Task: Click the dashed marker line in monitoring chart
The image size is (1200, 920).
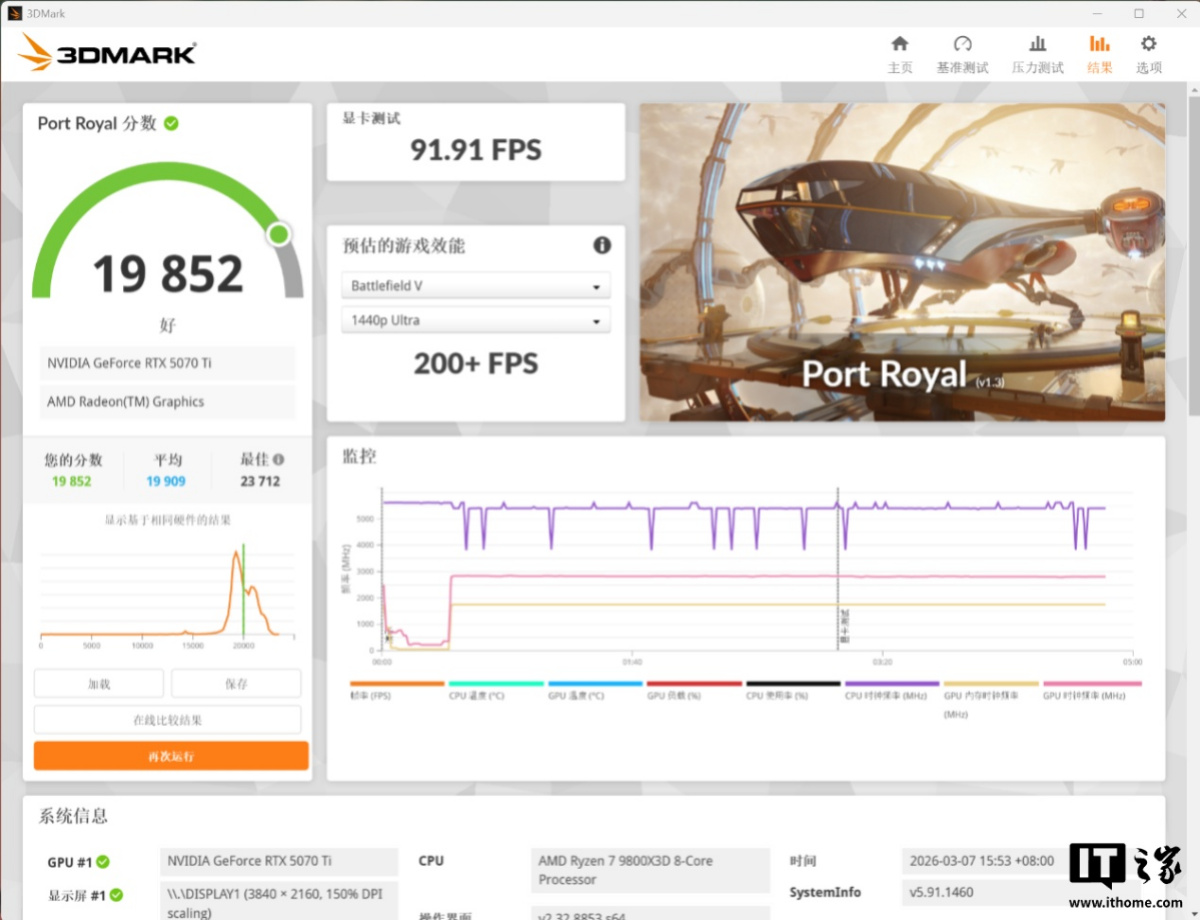Action: 838,570
